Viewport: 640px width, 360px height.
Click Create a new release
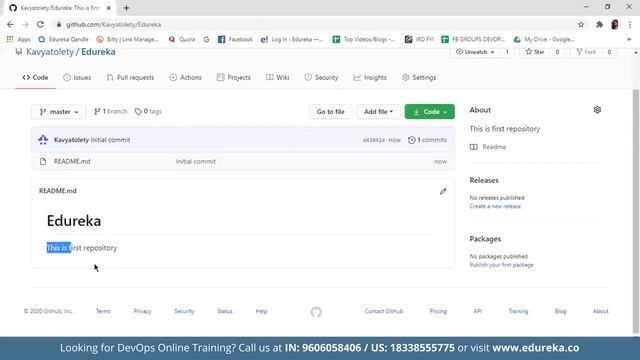495,206
